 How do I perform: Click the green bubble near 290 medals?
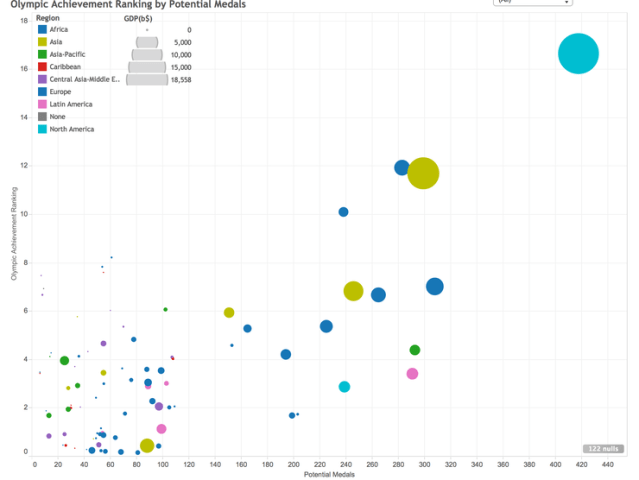click(x=415, y=350)
